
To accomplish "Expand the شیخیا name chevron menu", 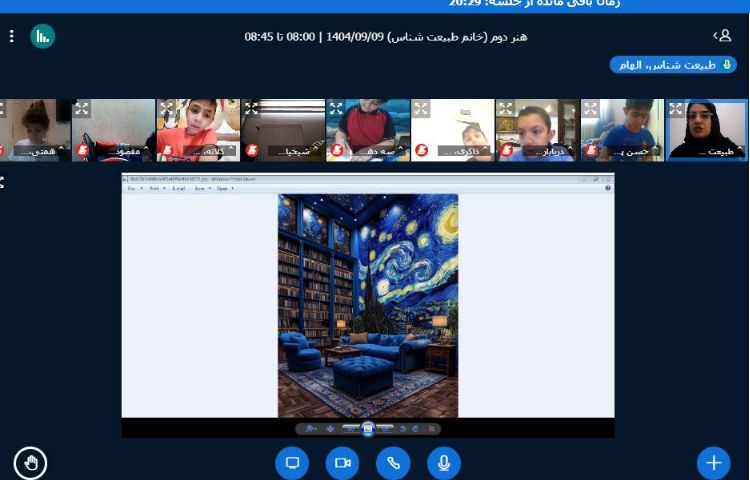I will (x=315, y=149).
